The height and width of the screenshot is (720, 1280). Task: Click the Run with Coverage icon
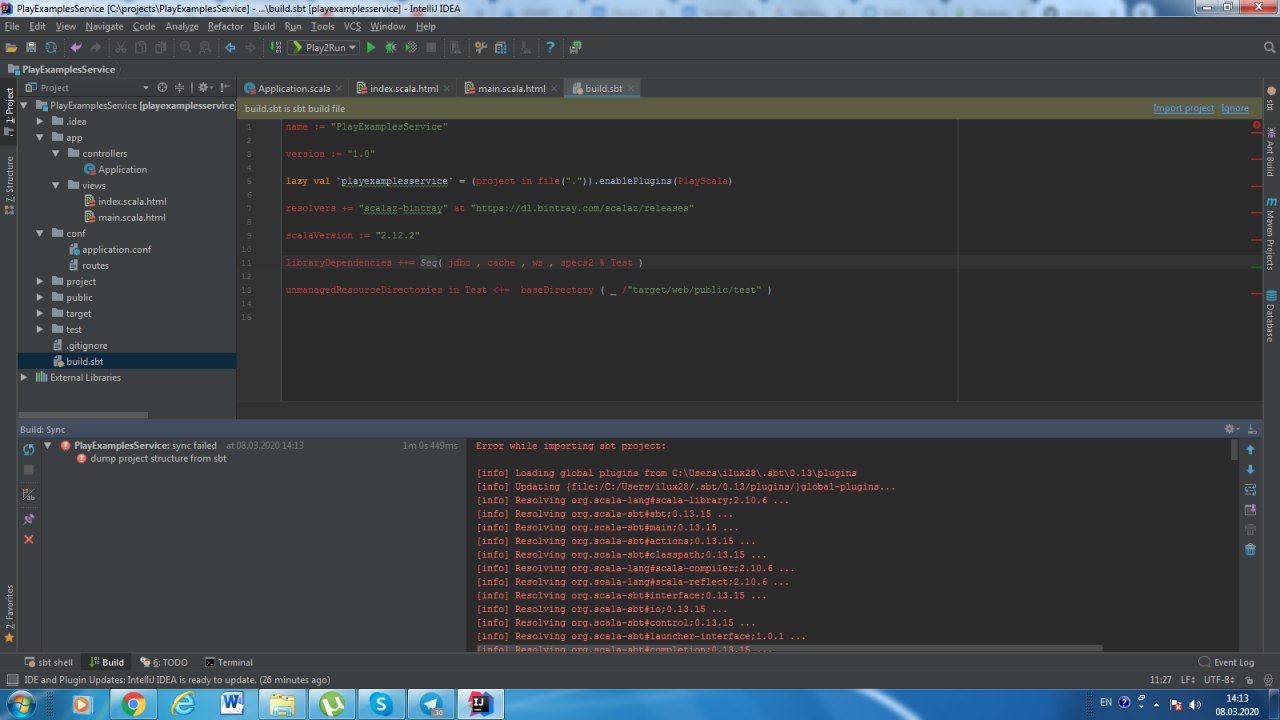411,47
